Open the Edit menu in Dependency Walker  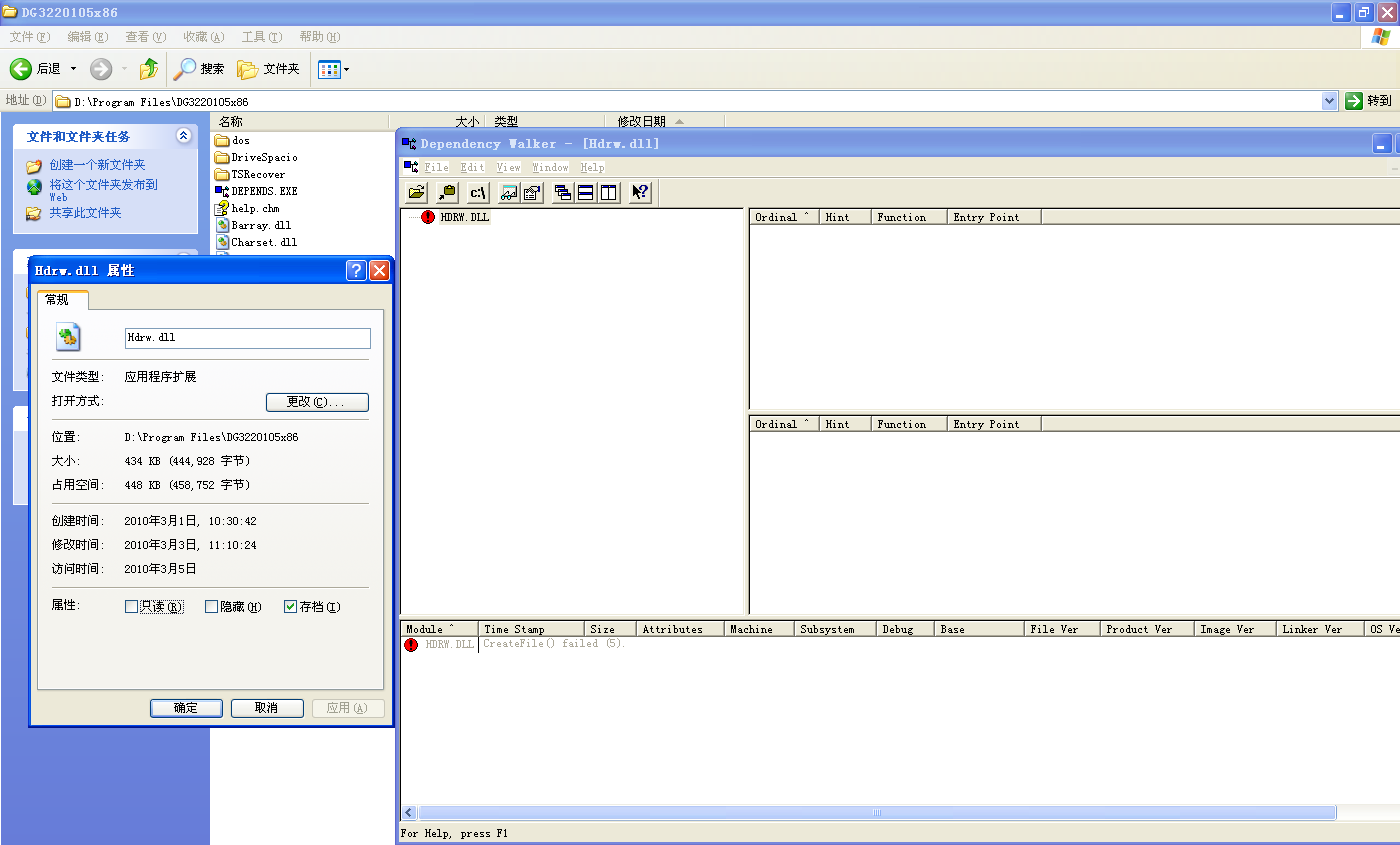coord(472,167)
